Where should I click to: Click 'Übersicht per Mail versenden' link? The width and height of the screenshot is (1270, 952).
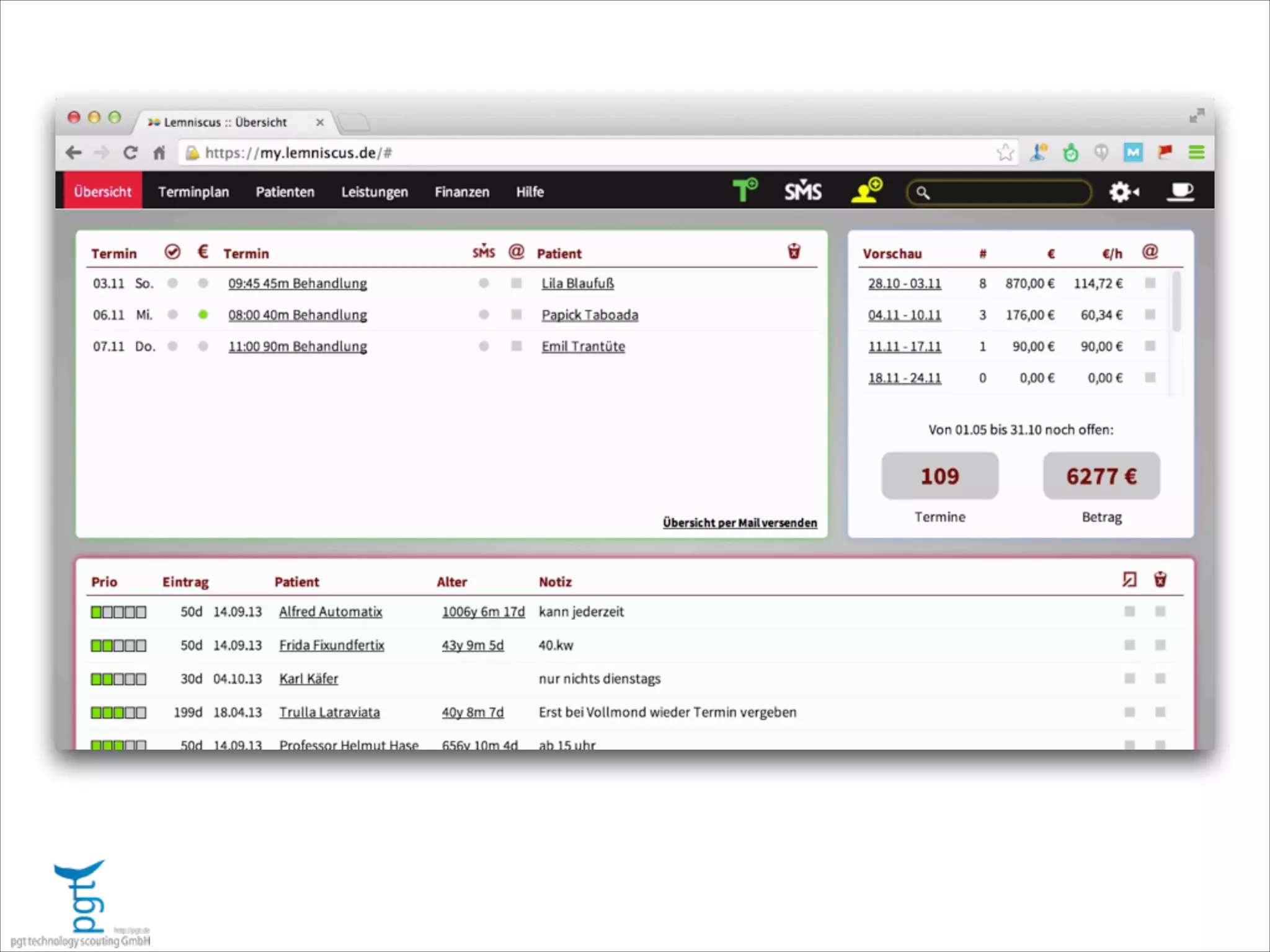(x=740, y=522)
